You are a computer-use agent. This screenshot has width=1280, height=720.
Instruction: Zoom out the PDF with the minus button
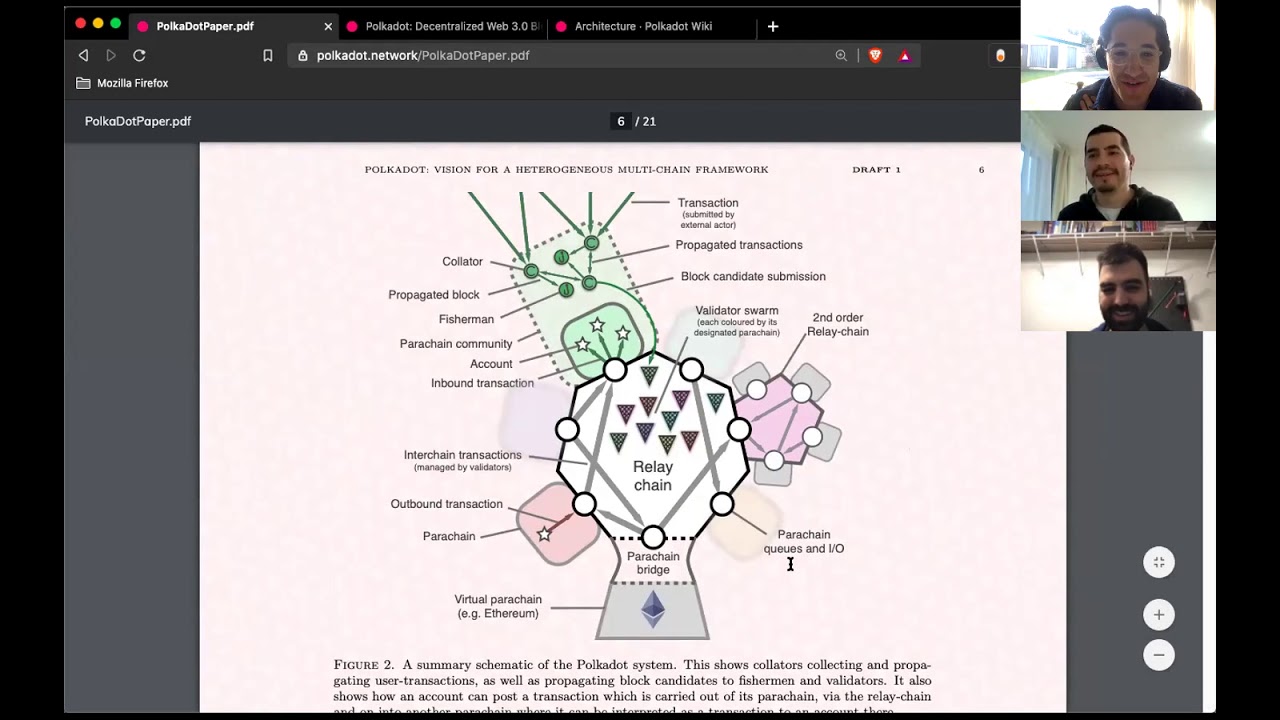coord(1158,655)
